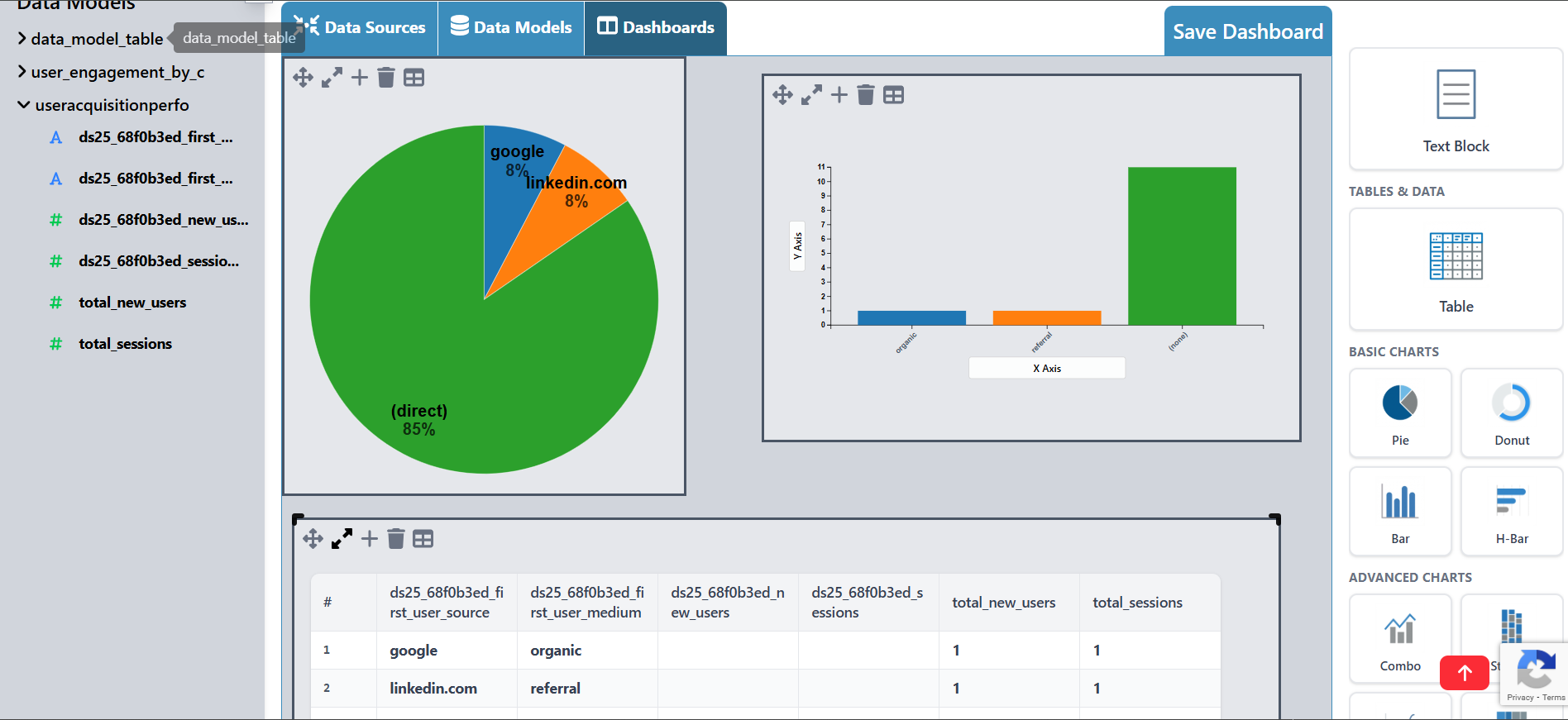Click the red scroll-to-top arrow button
1568x720 pixels.
[1464, 673]
